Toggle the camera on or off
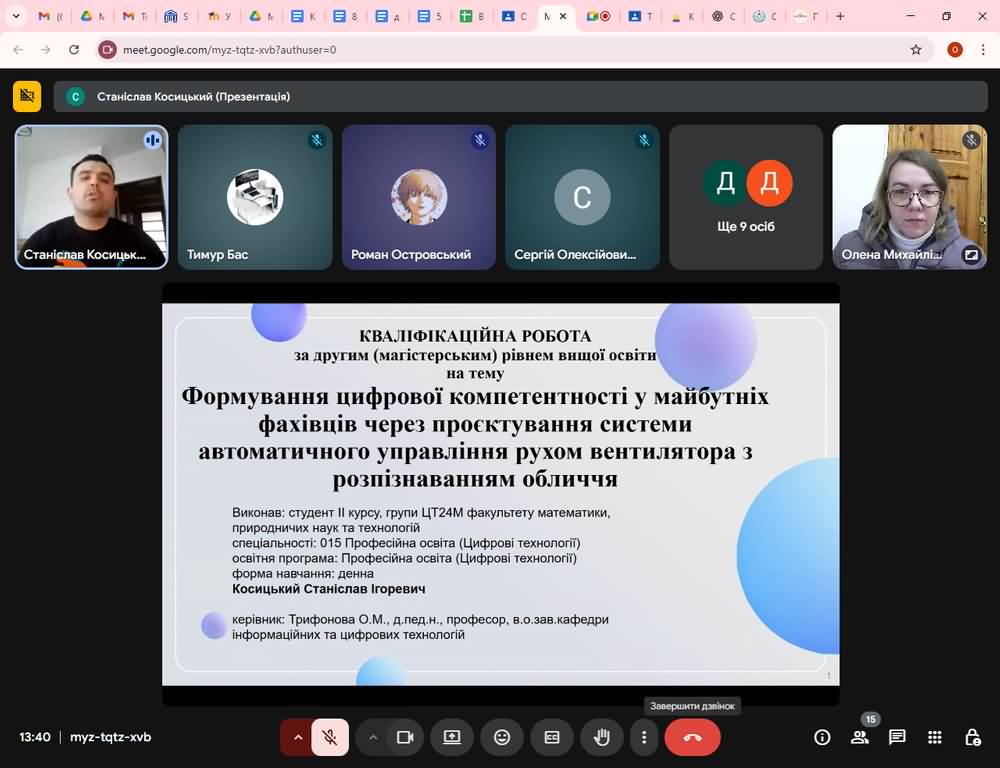 point(405,737)
